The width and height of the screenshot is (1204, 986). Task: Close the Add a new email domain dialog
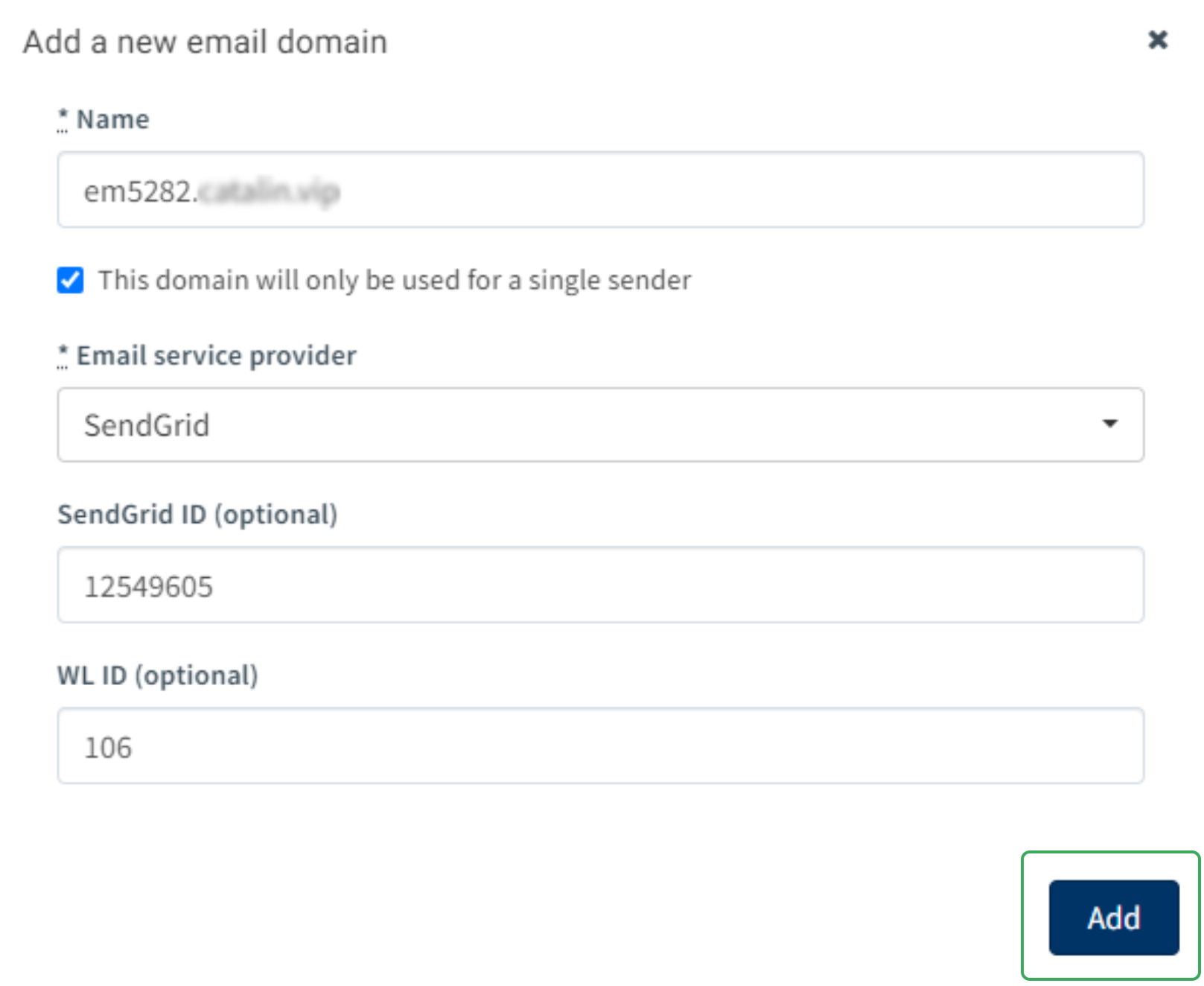(1157, 41)
